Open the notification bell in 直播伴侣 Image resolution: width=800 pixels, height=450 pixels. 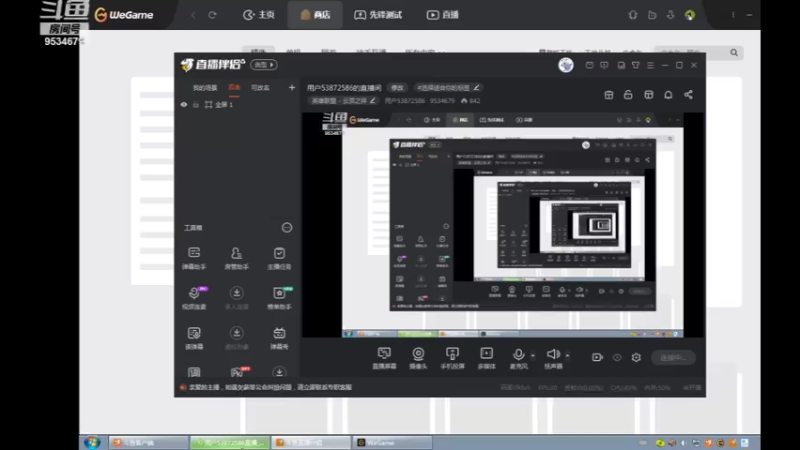click(x=668, y=94)
